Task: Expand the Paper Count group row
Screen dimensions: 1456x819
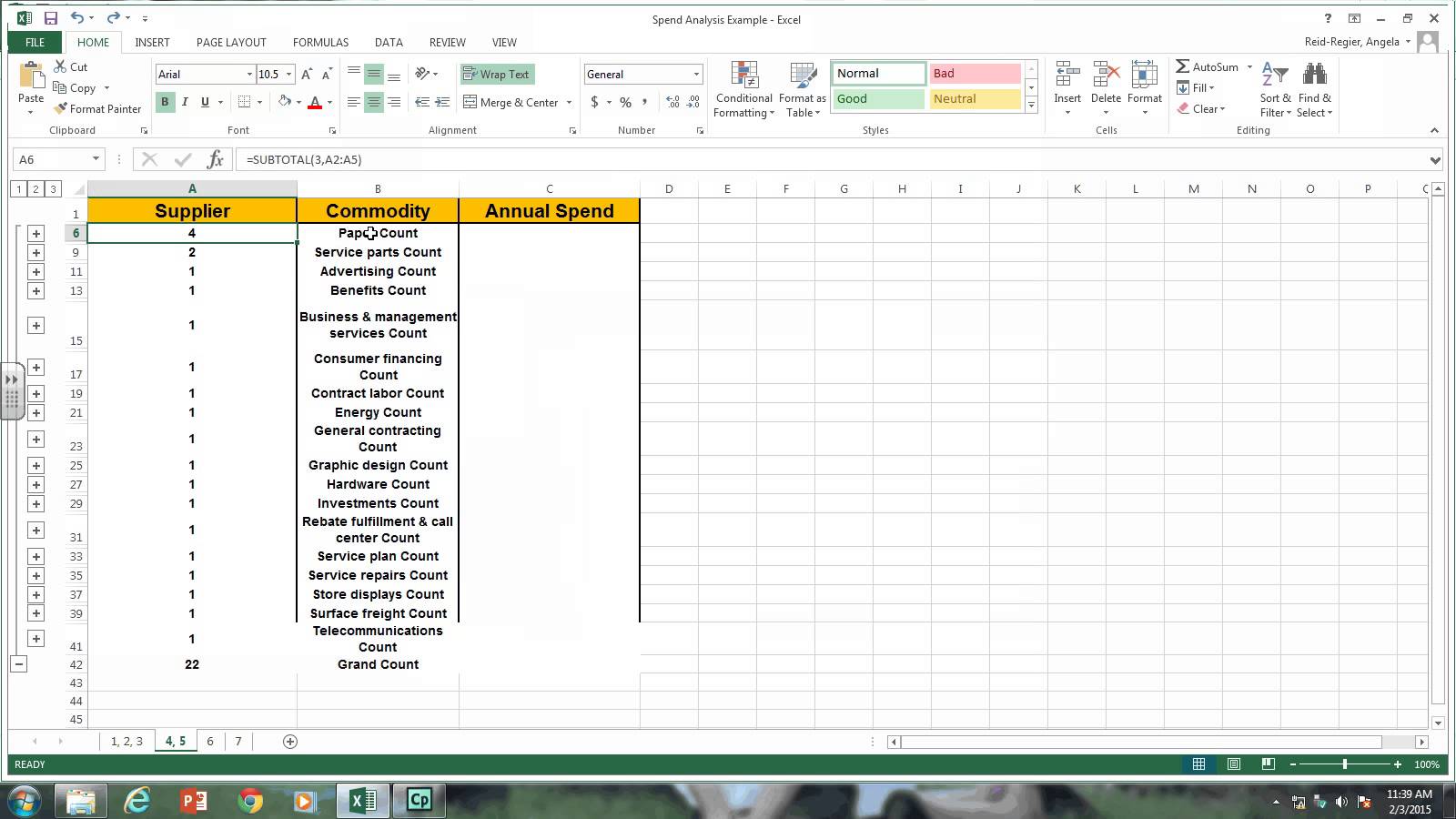Action: tap(35, 234)
